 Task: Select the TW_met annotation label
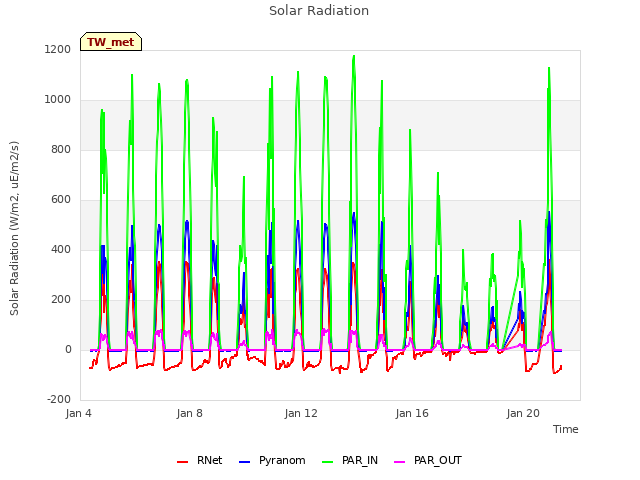pyautogui.click(x=111, y=42)
